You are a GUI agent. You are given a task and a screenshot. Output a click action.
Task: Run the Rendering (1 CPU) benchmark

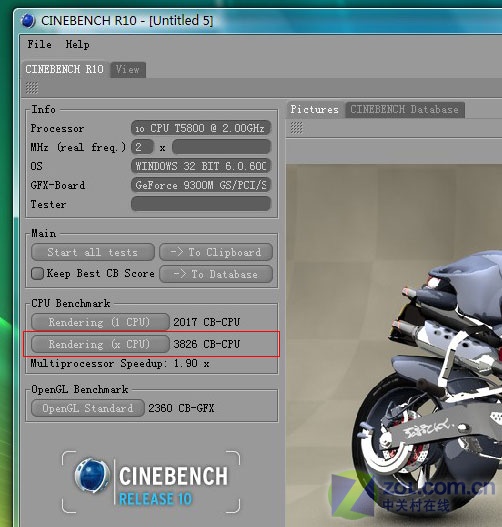(x=100, y=322)
